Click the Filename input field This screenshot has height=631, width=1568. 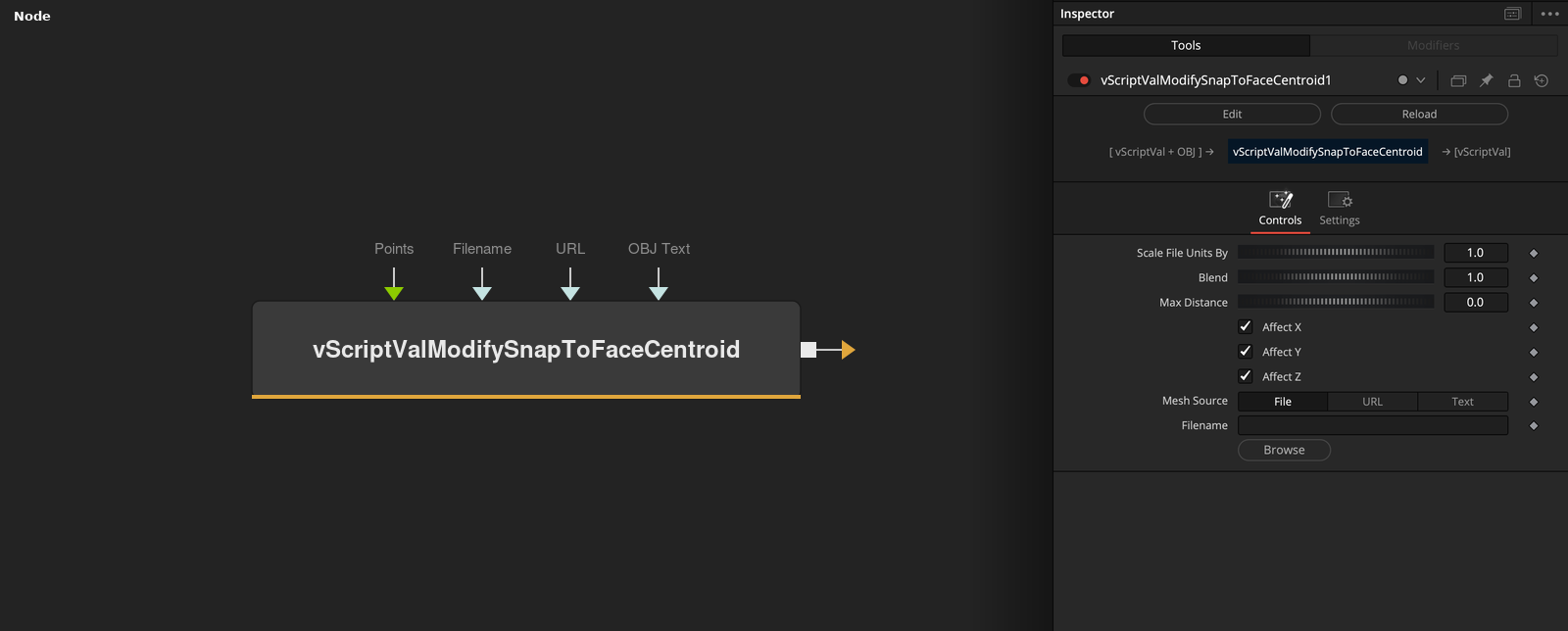pyautogui.click(x=1373, y=425)
